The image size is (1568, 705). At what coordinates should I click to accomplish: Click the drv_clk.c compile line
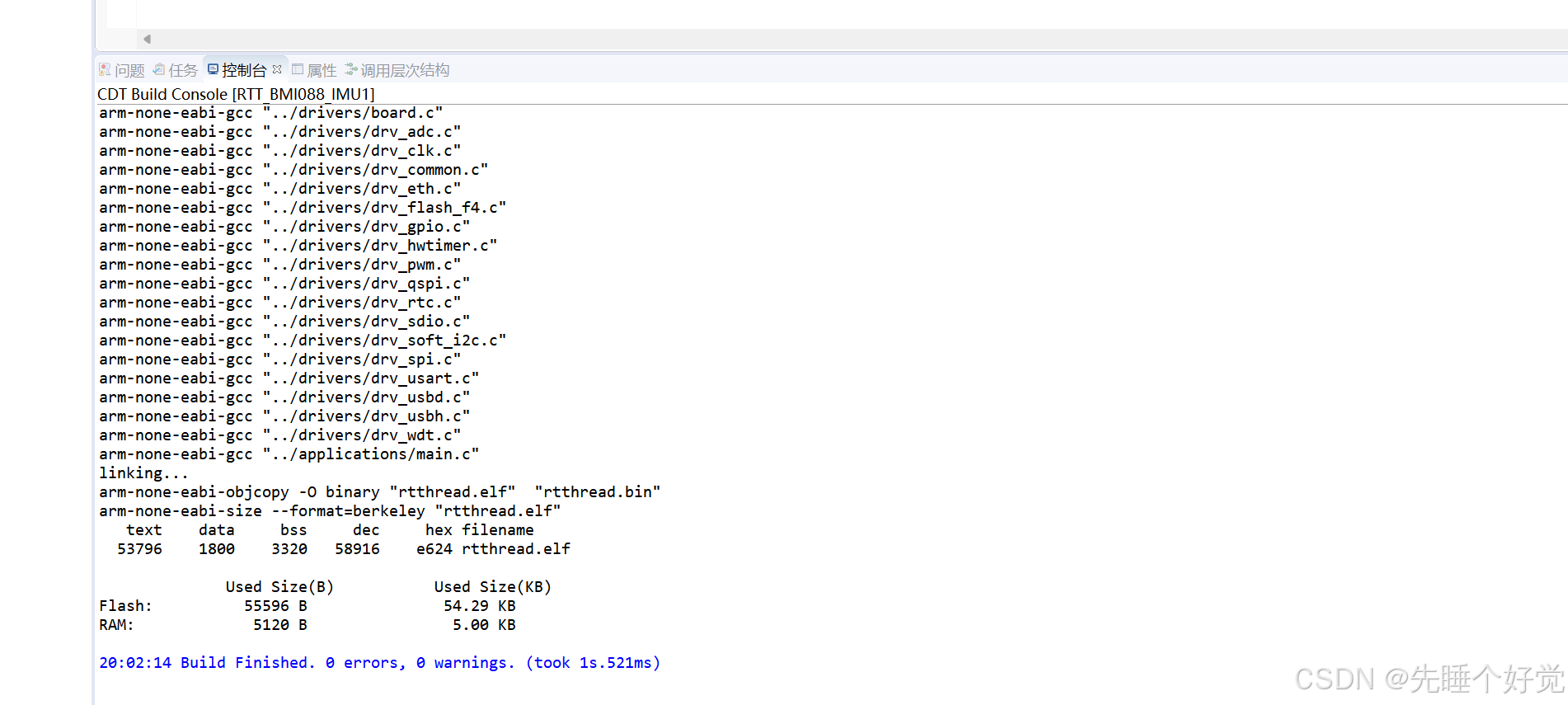click(x=279, y=151)
